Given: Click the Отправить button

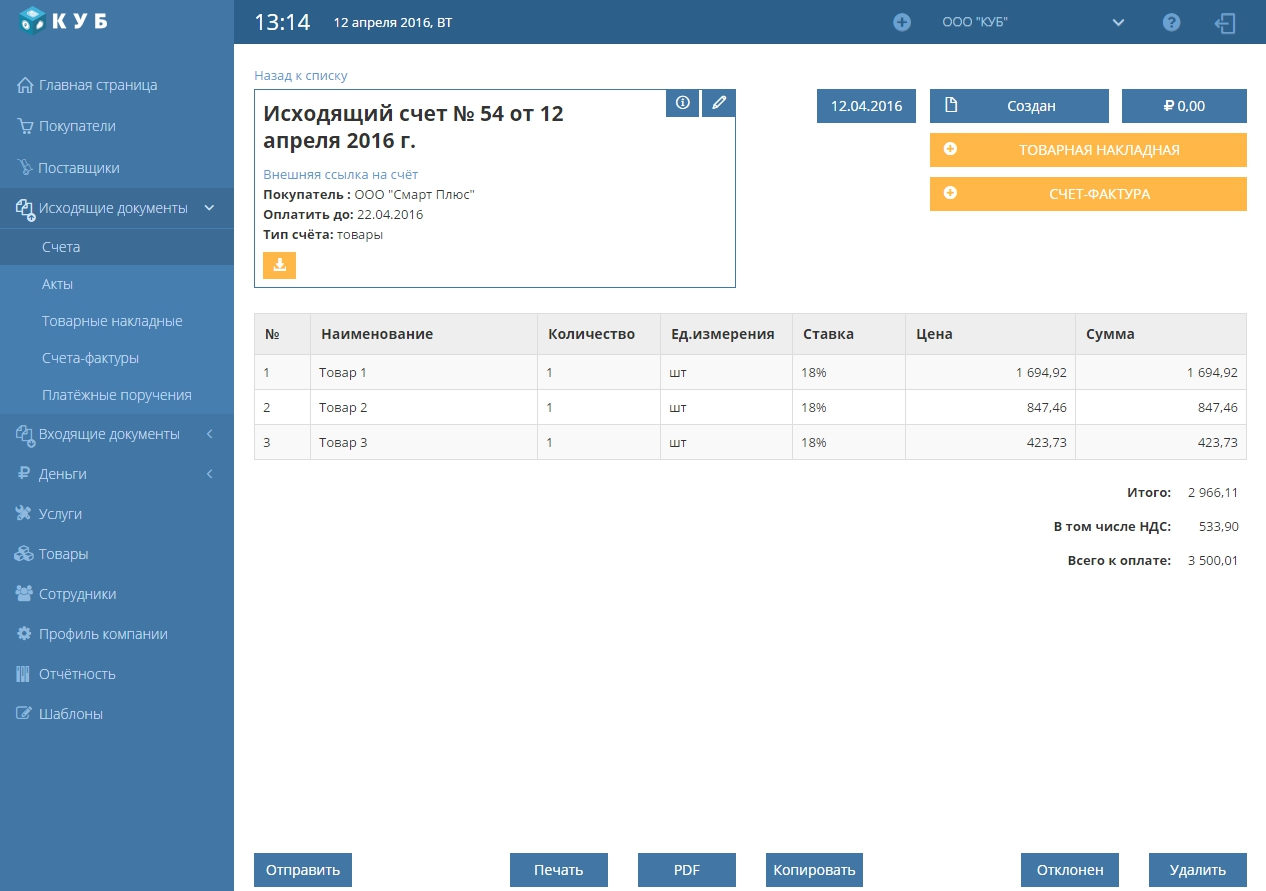Looking at the screenshot, I should (x=303, y=870).
